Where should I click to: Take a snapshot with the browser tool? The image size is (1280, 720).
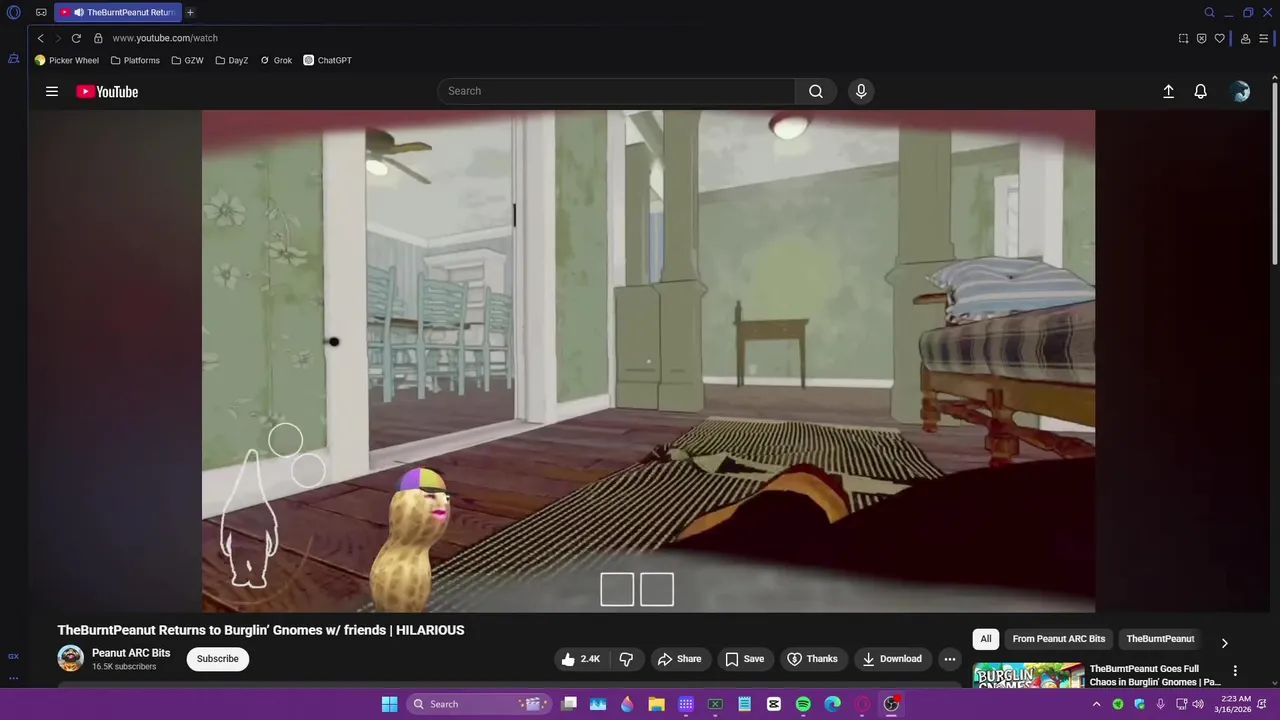[x=1183, y=38]
